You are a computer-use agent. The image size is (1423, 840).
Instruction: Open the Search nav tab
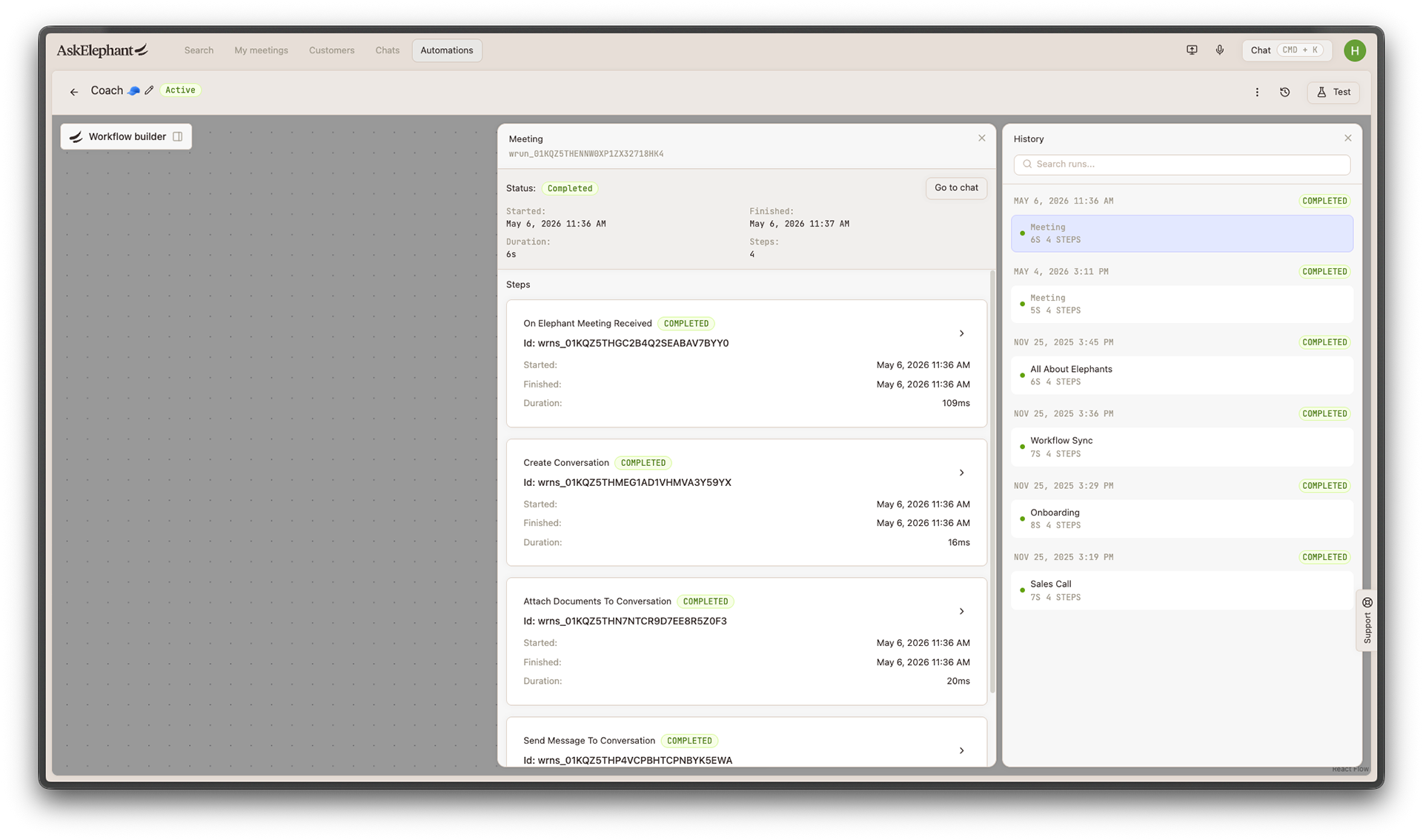[x=199, y=50]
